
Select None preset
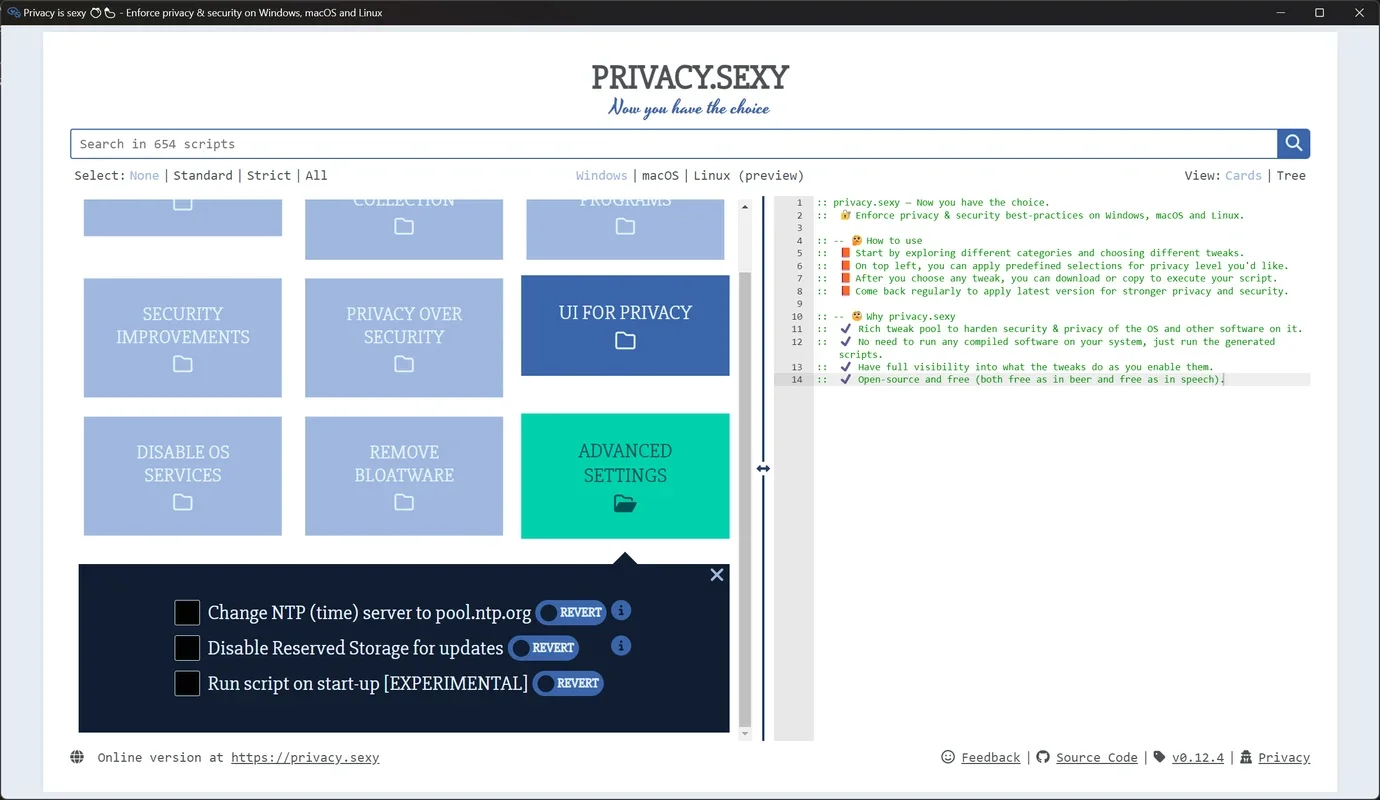144,175
